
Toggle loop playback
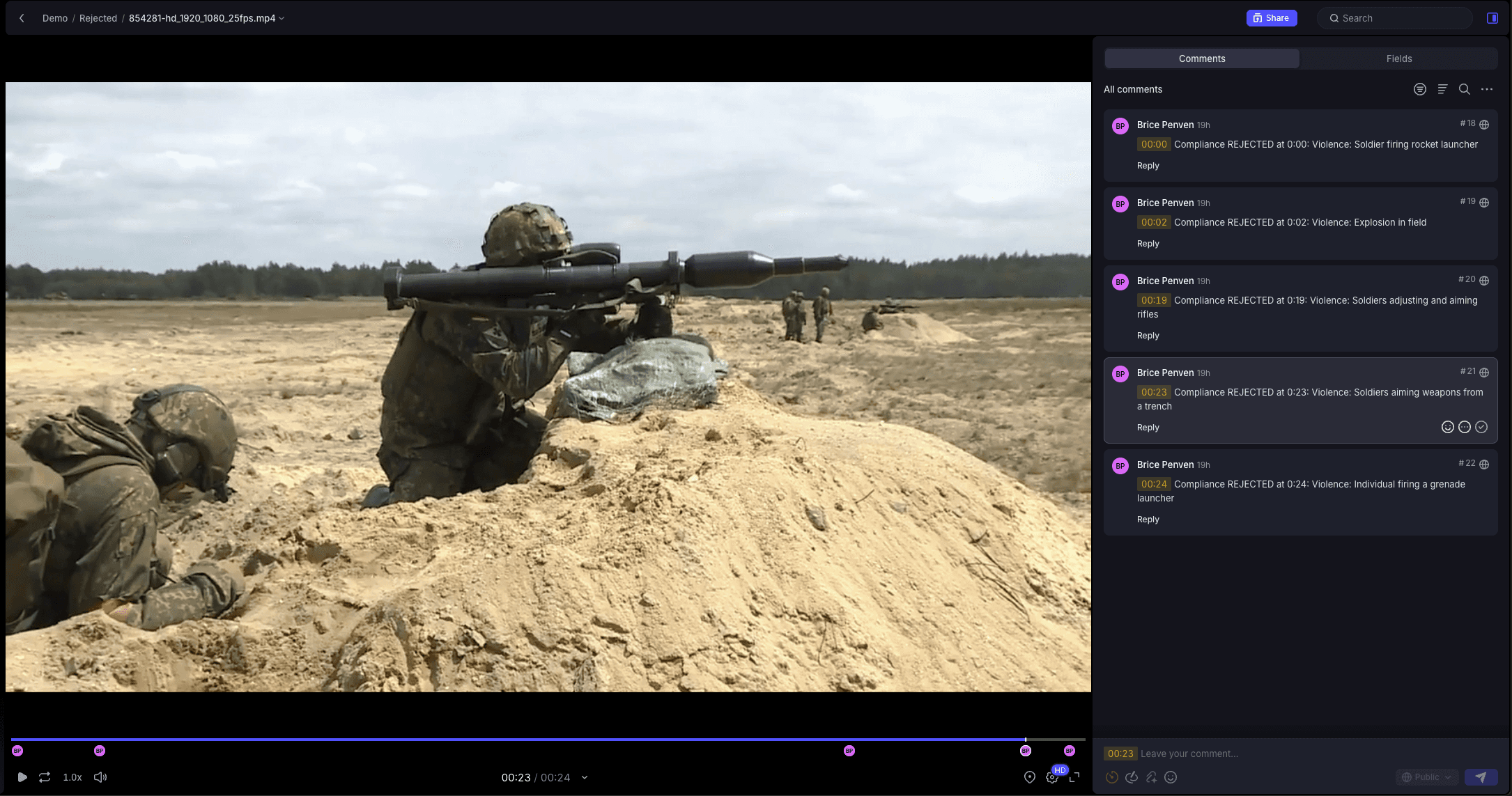45,777
